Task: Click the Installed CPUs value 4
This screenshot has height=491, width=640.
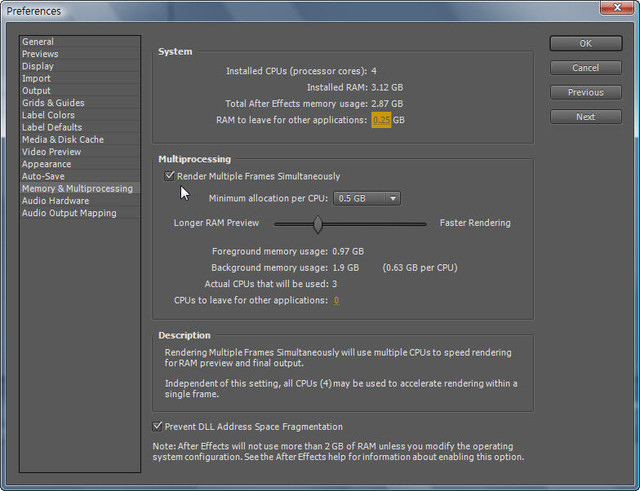Action: (374, 71)
